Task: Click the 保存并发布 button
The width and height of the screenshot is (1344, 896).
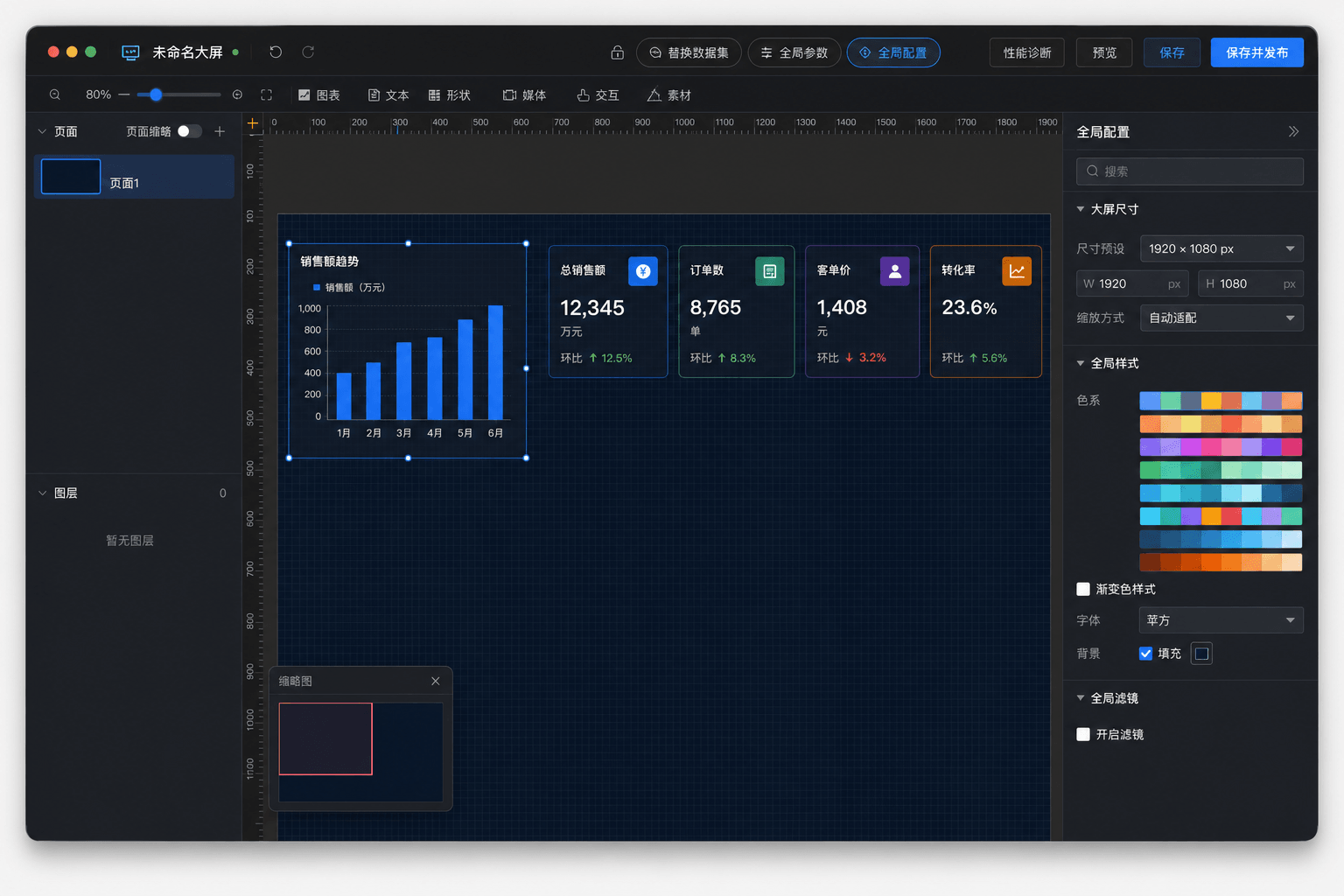Action: pyautogui.click(x=1256, y=52)
